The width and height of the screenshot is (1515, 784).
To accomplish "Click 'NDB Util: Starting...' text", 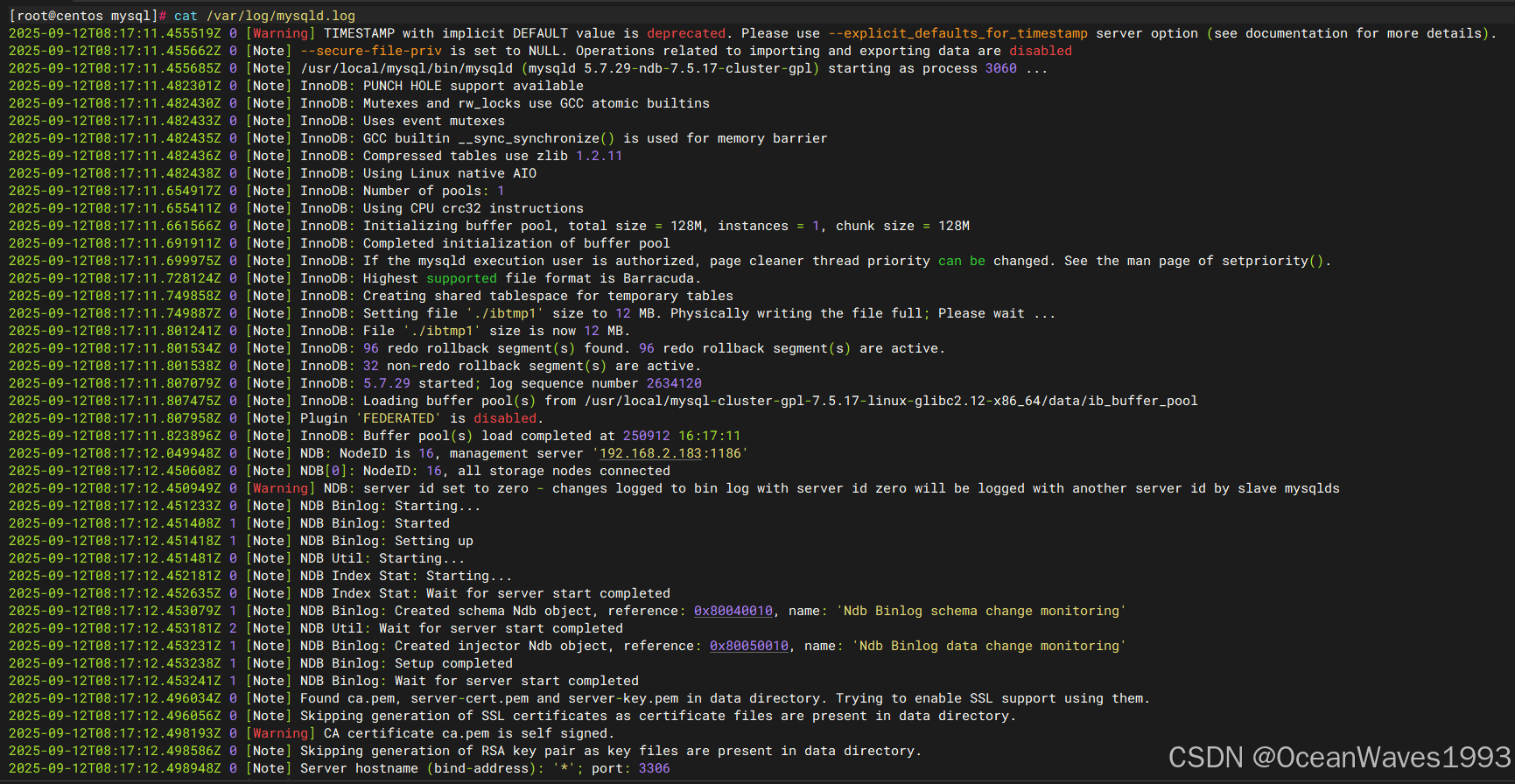I will 382,558.
